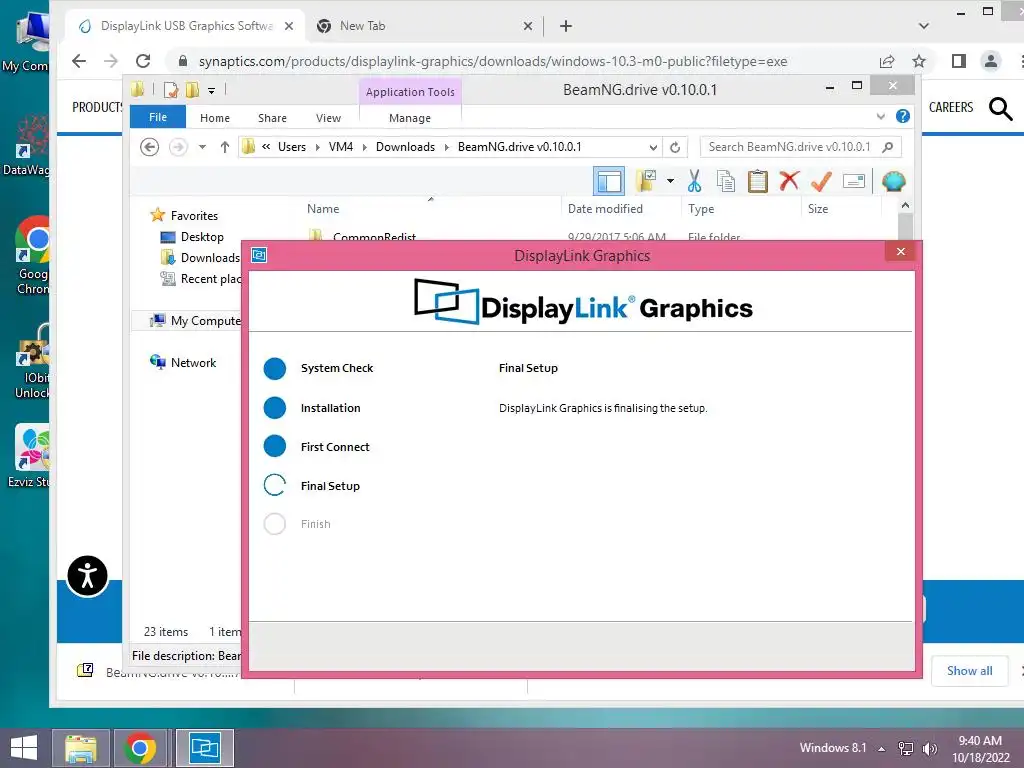Click the Windows Start button
Viewport: 1024px width, 768px height.
point(24,748)
